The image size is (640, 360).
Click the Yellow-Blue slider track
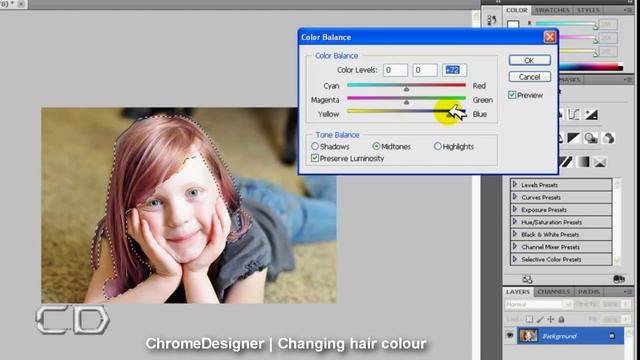point(406,111)
